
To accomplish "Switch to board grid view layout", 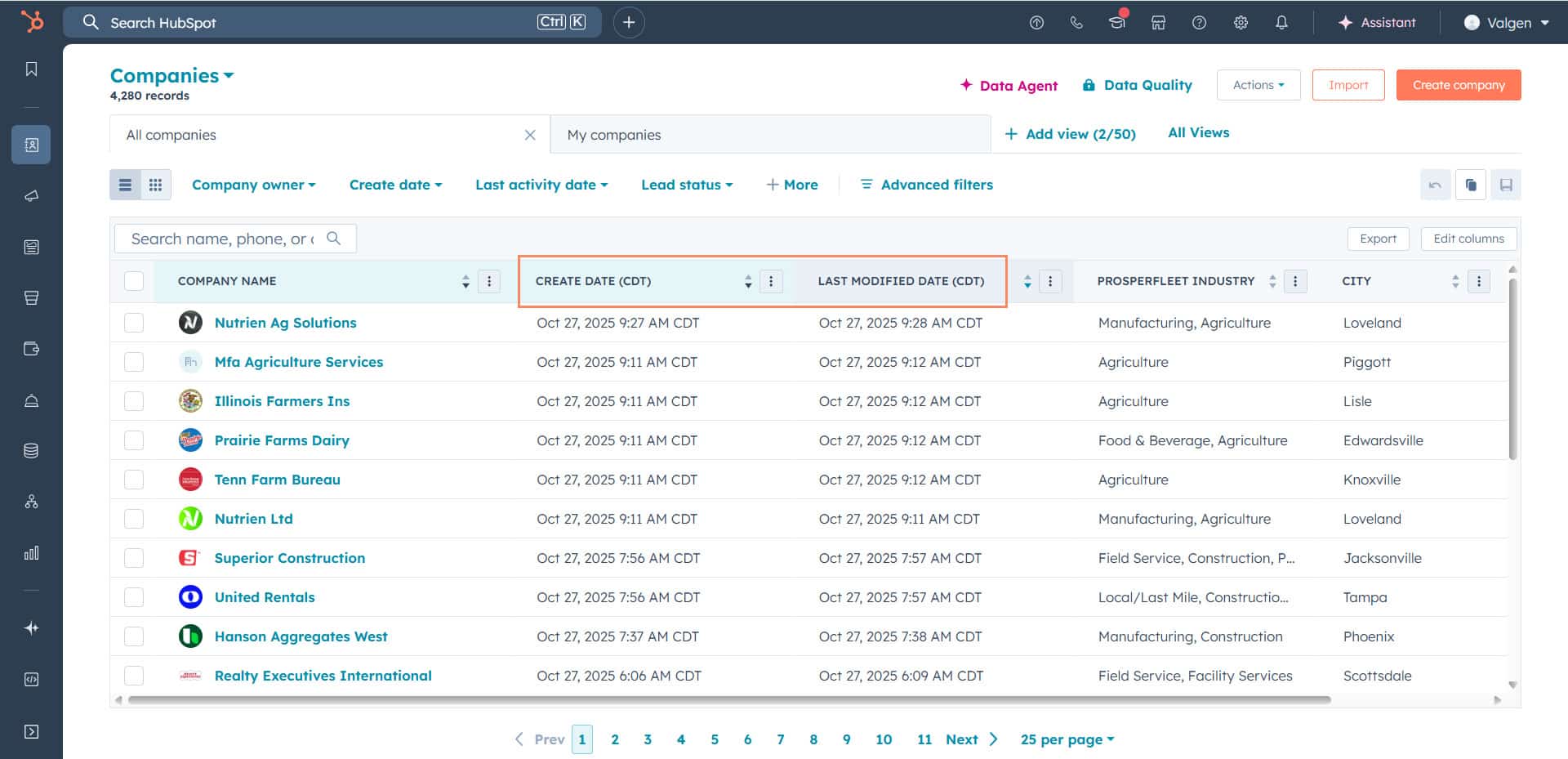I will point(155,185).
